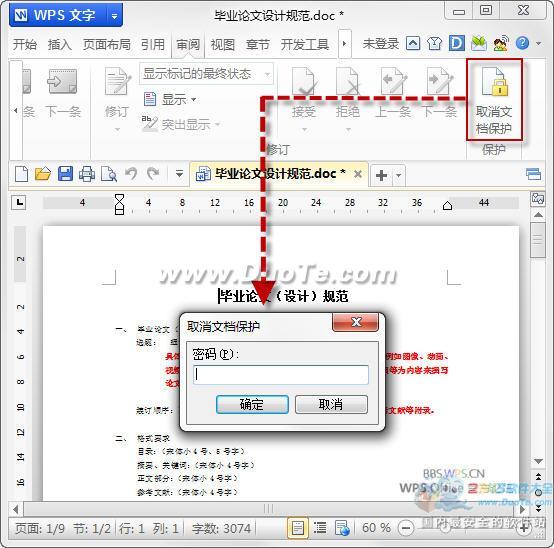Click the Page layout view icon in status bar
Viewport: 554px width, 548px height.
click(x=297, y=528)
